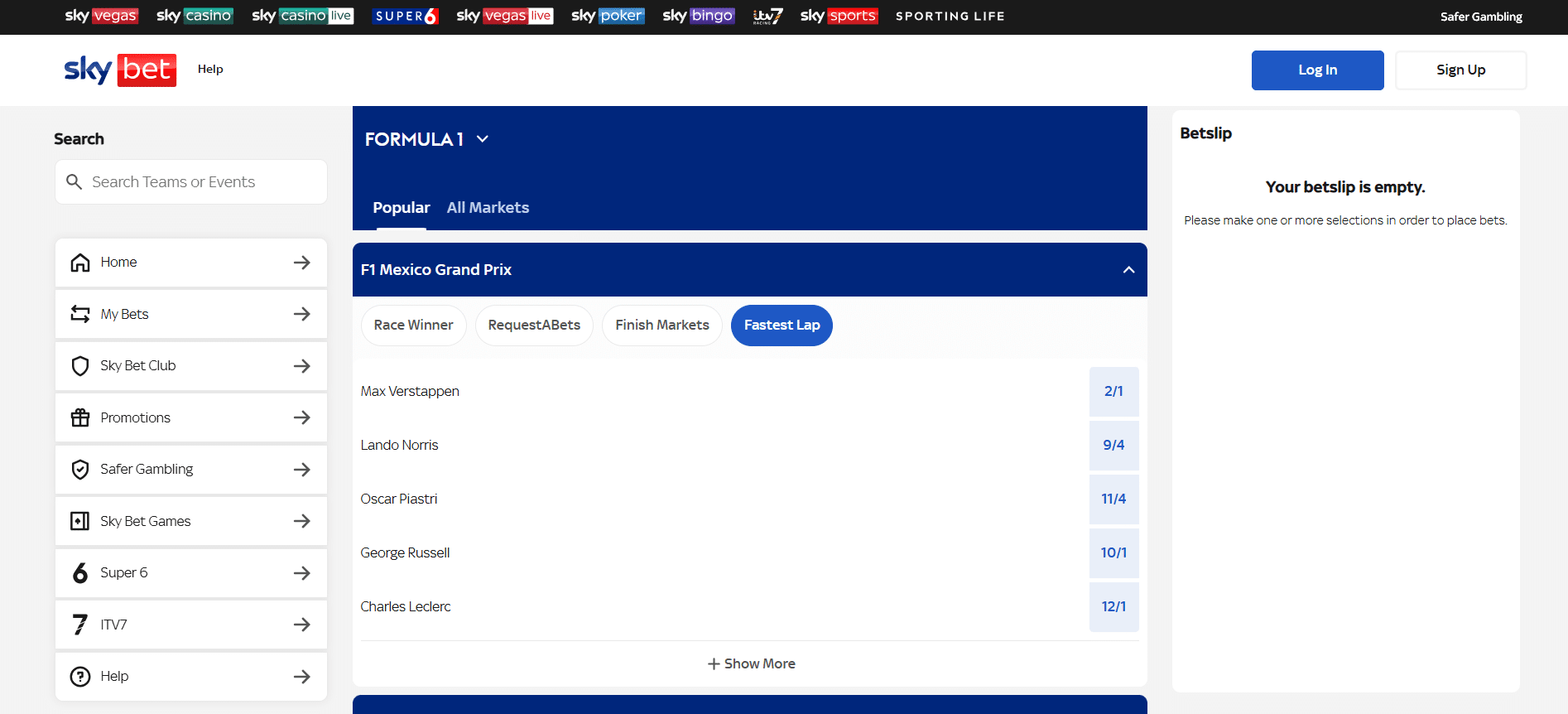1568x714 pixels.
Task: Add Max Verstappen at 2/1 odds
Action: point(1113,391)
